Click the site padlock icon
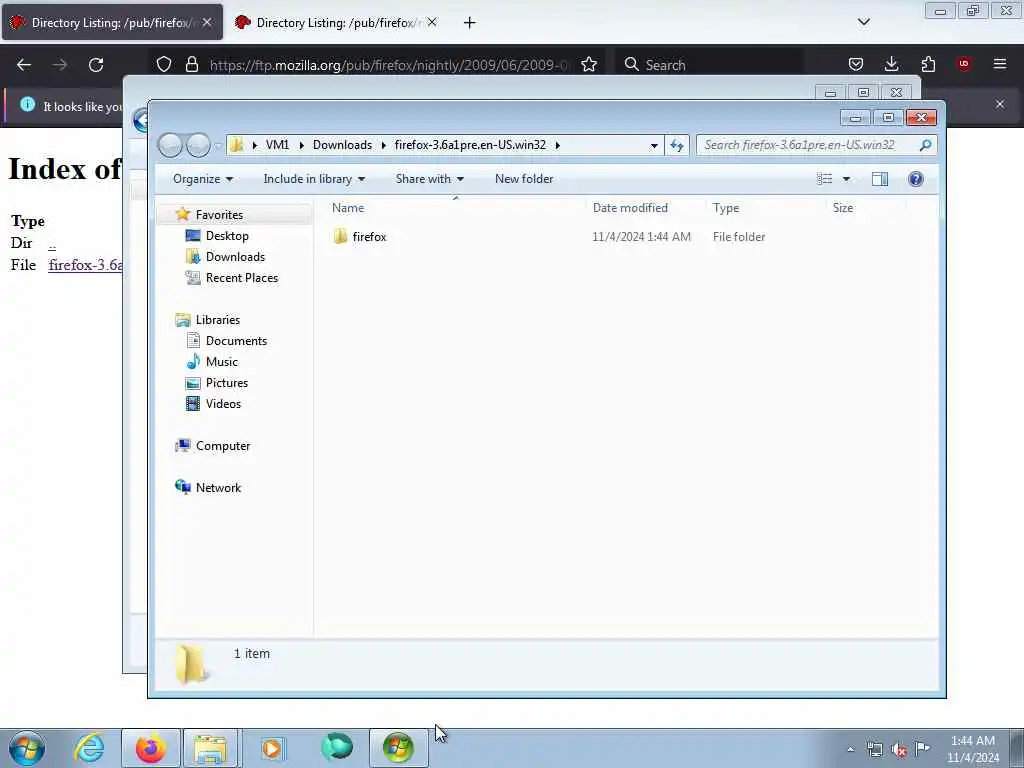Screen dimensions: 1024x768 (191, 65)
